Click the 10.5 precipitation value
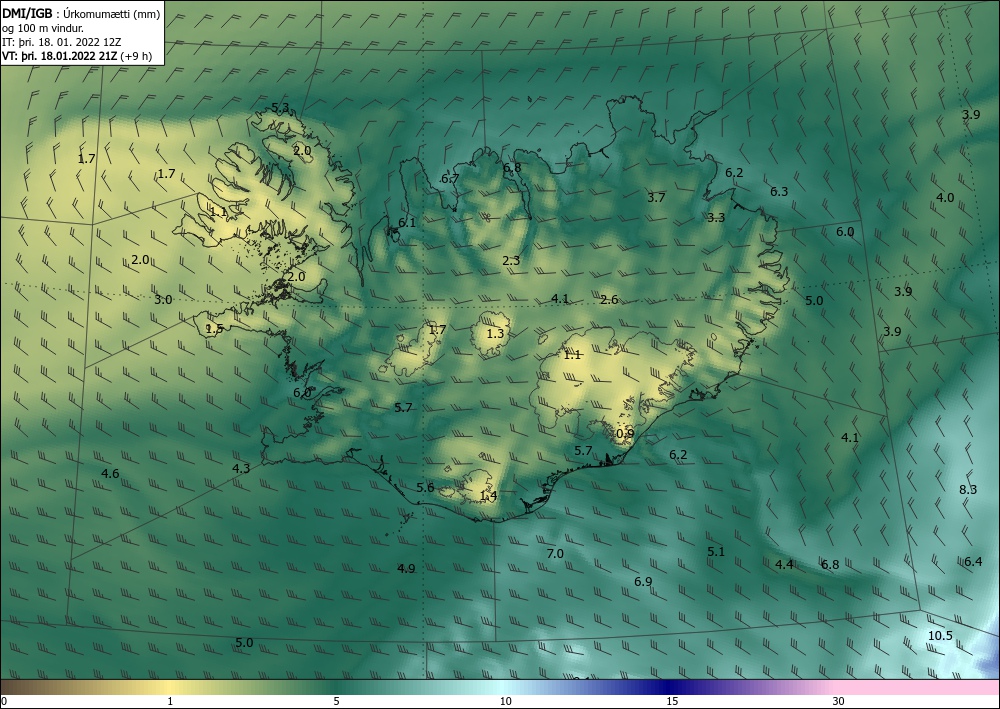 (x=940, y=636)
